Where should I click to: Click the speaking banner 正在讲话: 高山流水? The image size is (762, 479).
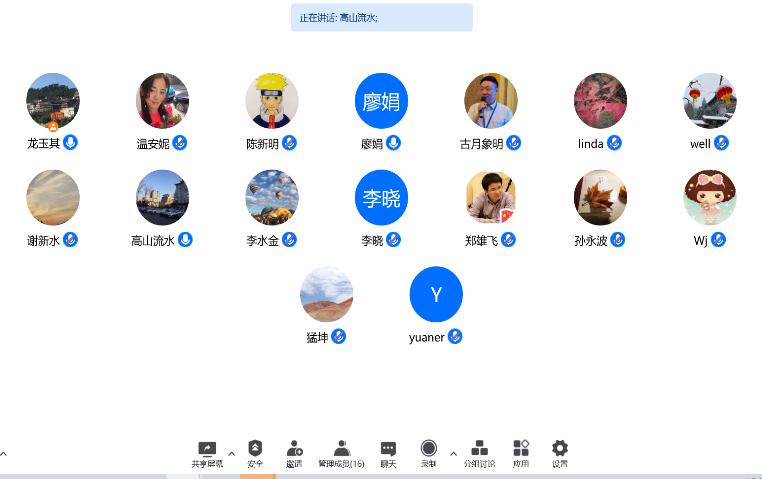point(382,17)
